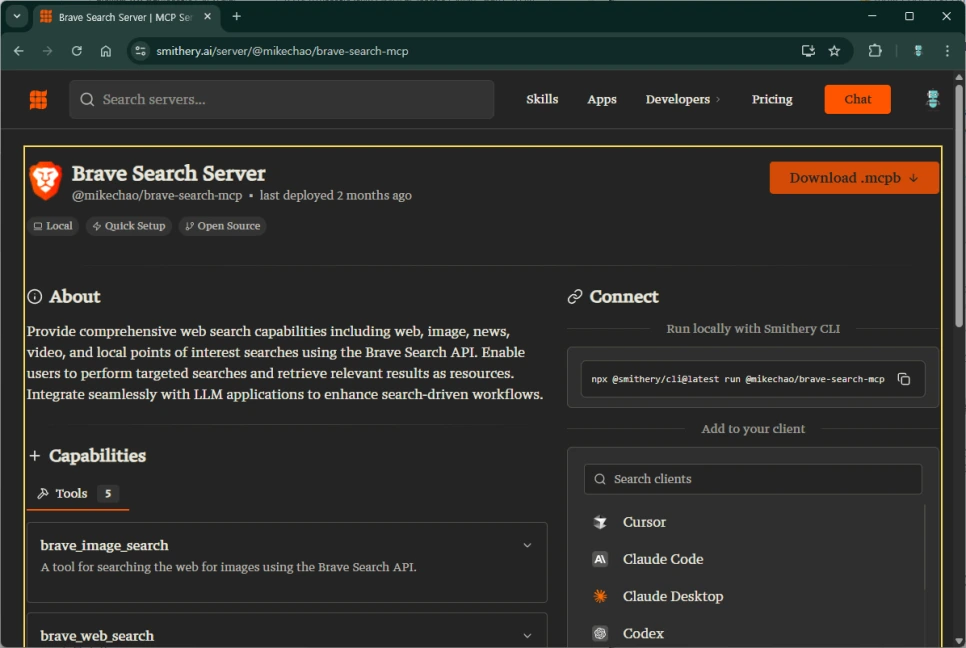Image resolution: width=966 pixels, height=648 pixels.
Task: Click the page vertical scrollbar thumb
Action: click(959, 206)
